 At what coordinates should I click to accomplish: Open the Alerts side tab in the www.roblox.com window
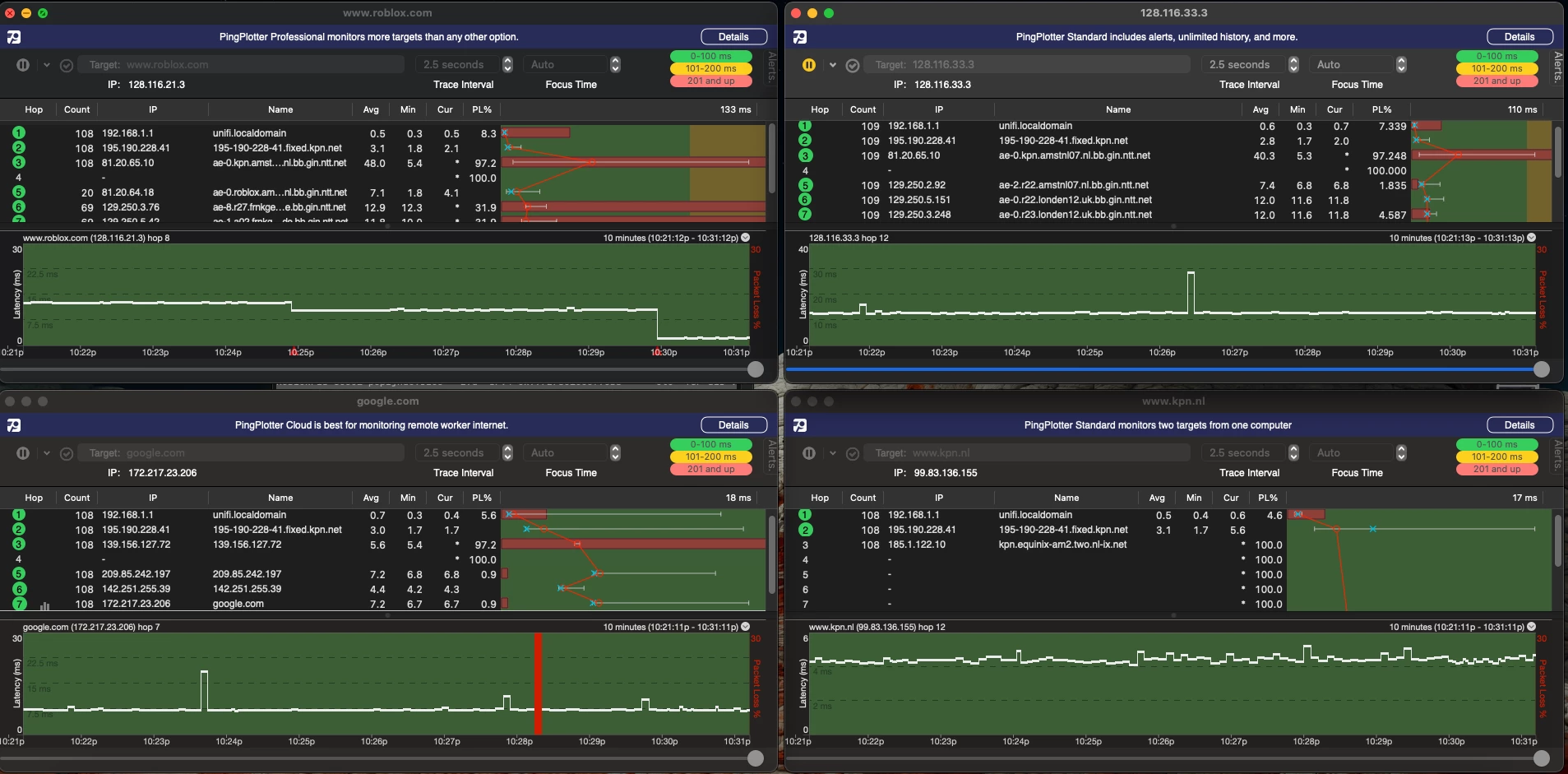click(x=771, y=67)
